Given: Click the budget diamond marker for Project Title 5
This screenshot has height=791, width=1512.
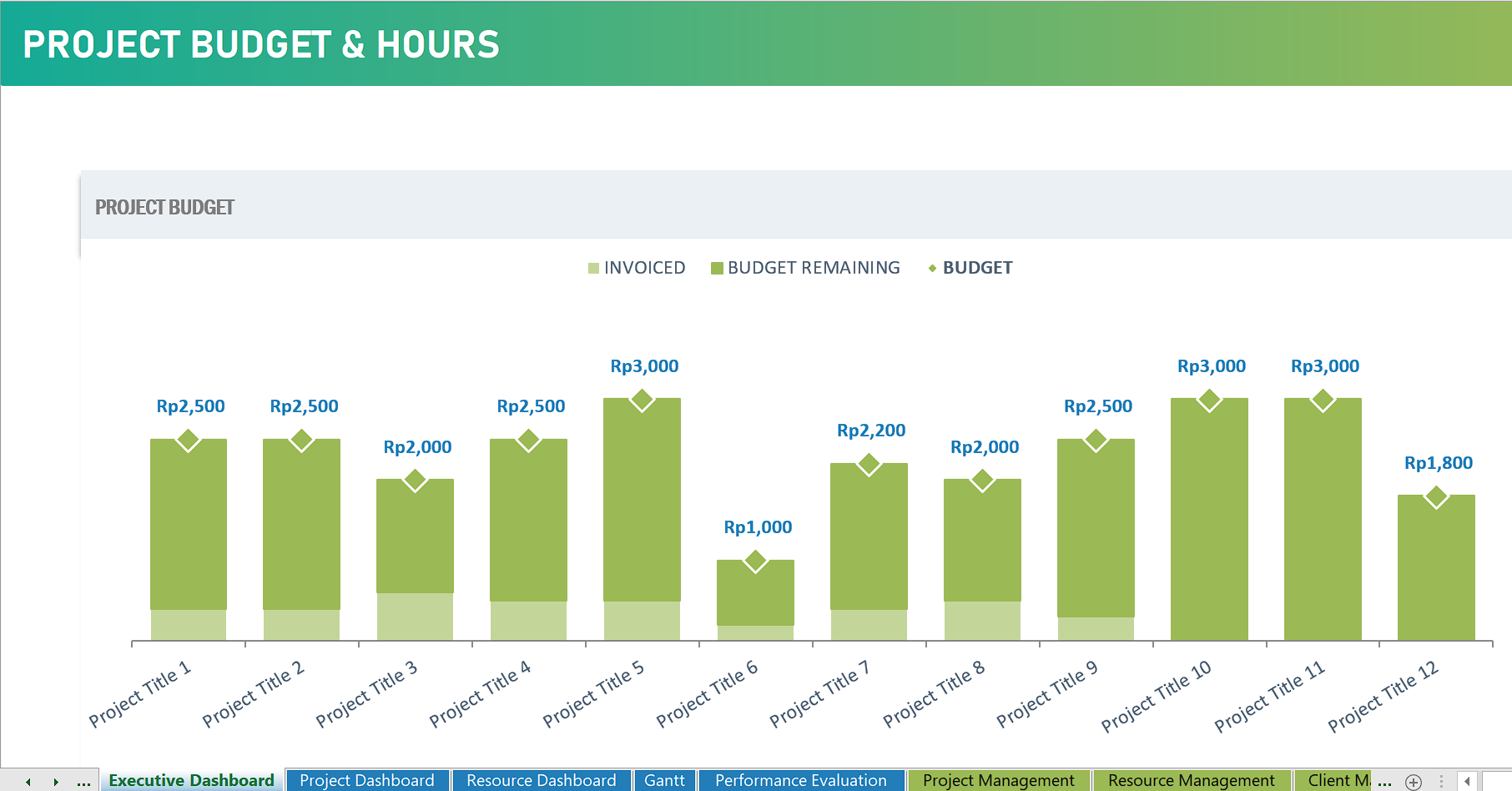Looking at the screenshot, I should pyautogui.click(x=642, y=400).
